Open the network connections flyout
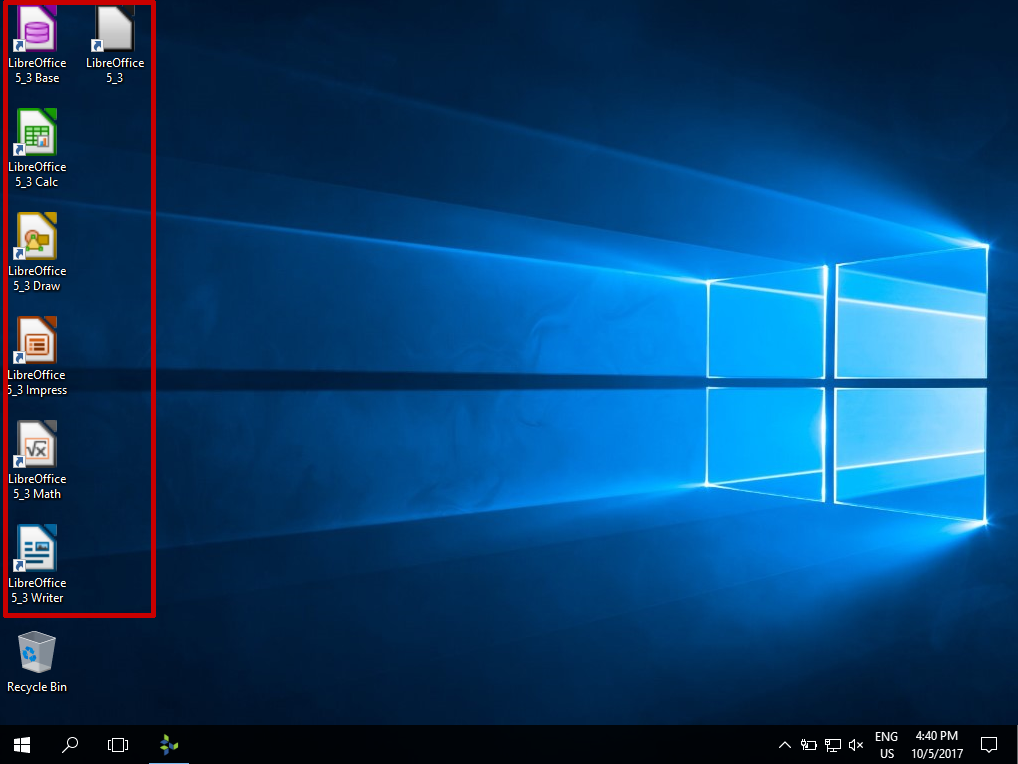Viewport: 1018px width, 764px height. coord(832,744)
